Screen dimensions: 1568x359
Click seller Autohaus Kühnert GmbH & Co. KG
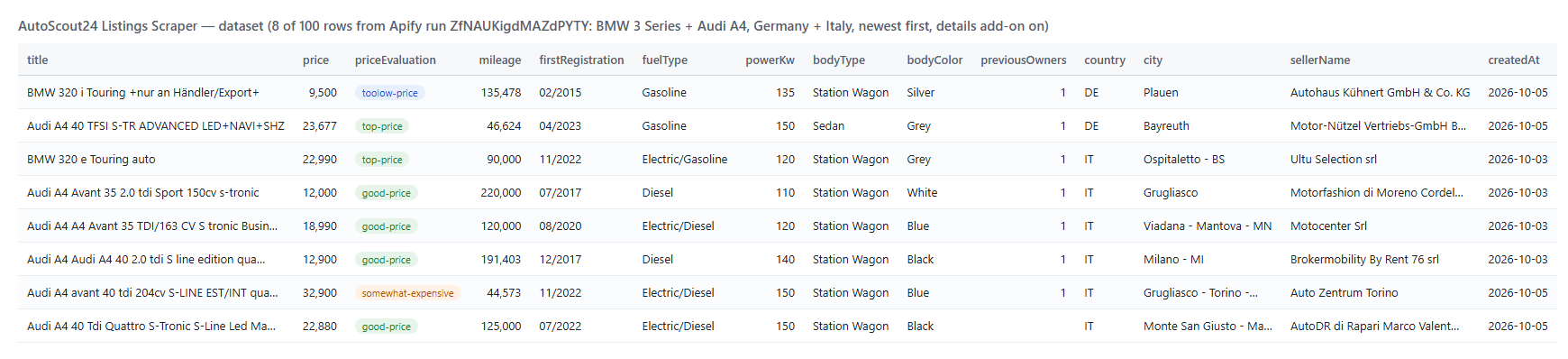tap(1380, 93)
